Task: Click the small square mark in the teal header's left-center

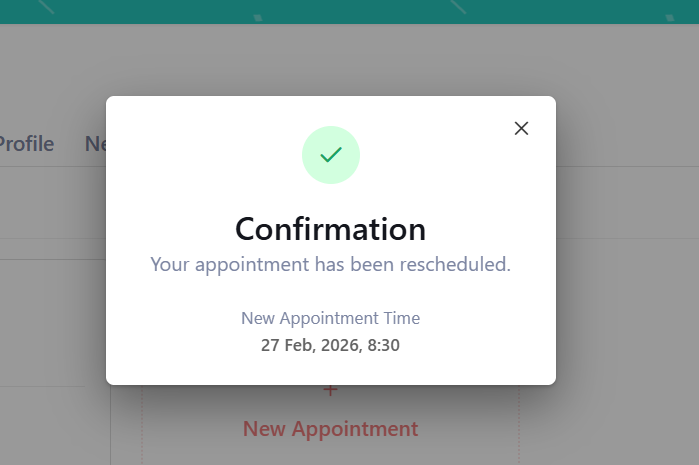Action: (258, 17)
